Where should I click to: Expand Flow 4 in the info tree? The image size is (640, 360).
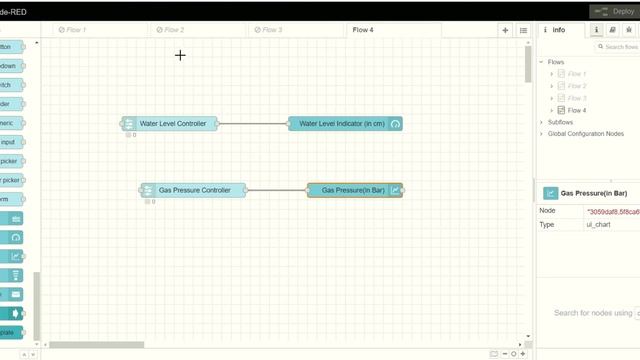click(x=551, y=110)
